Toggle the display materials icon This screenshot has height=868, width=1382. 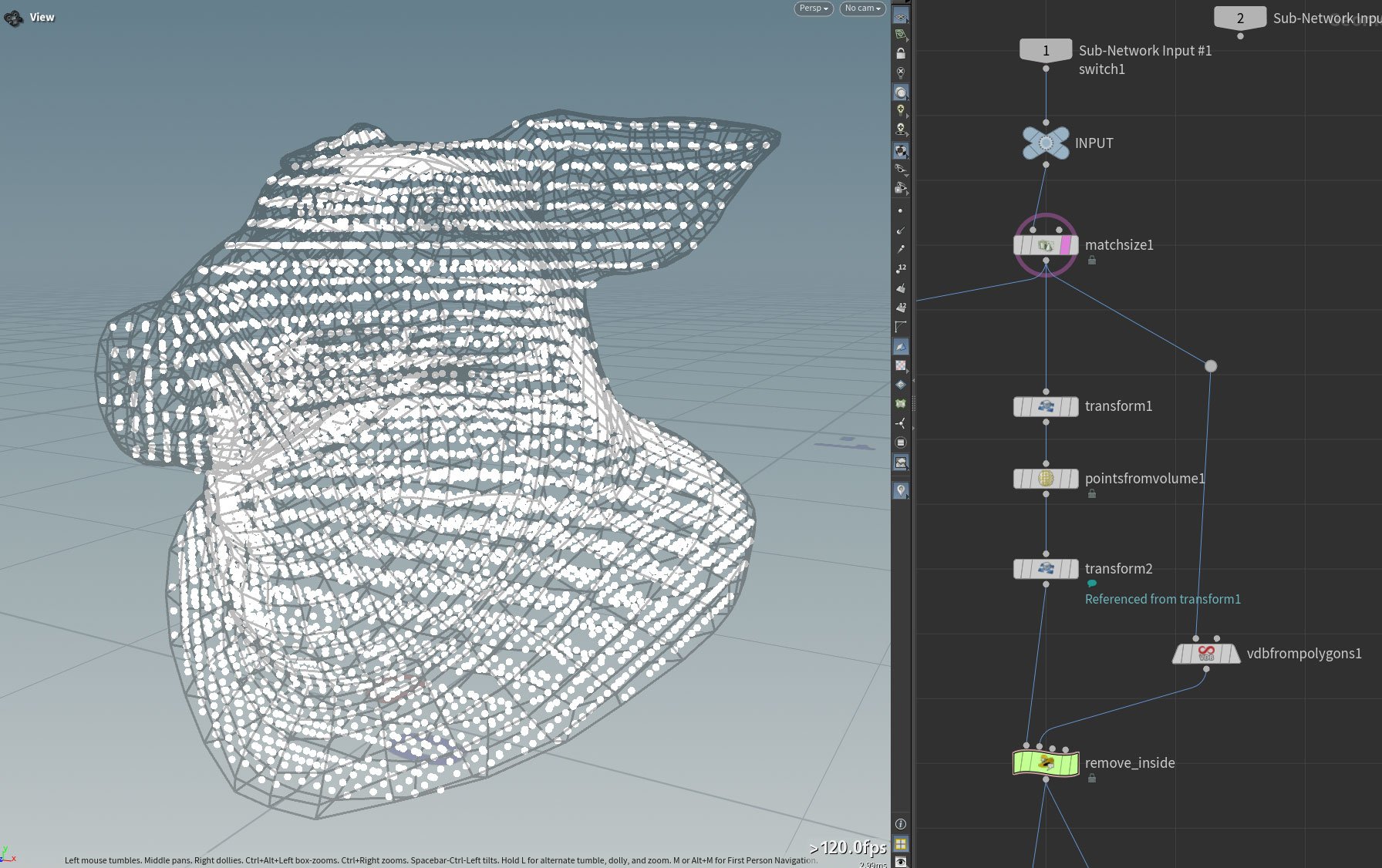tap(901, 150)
